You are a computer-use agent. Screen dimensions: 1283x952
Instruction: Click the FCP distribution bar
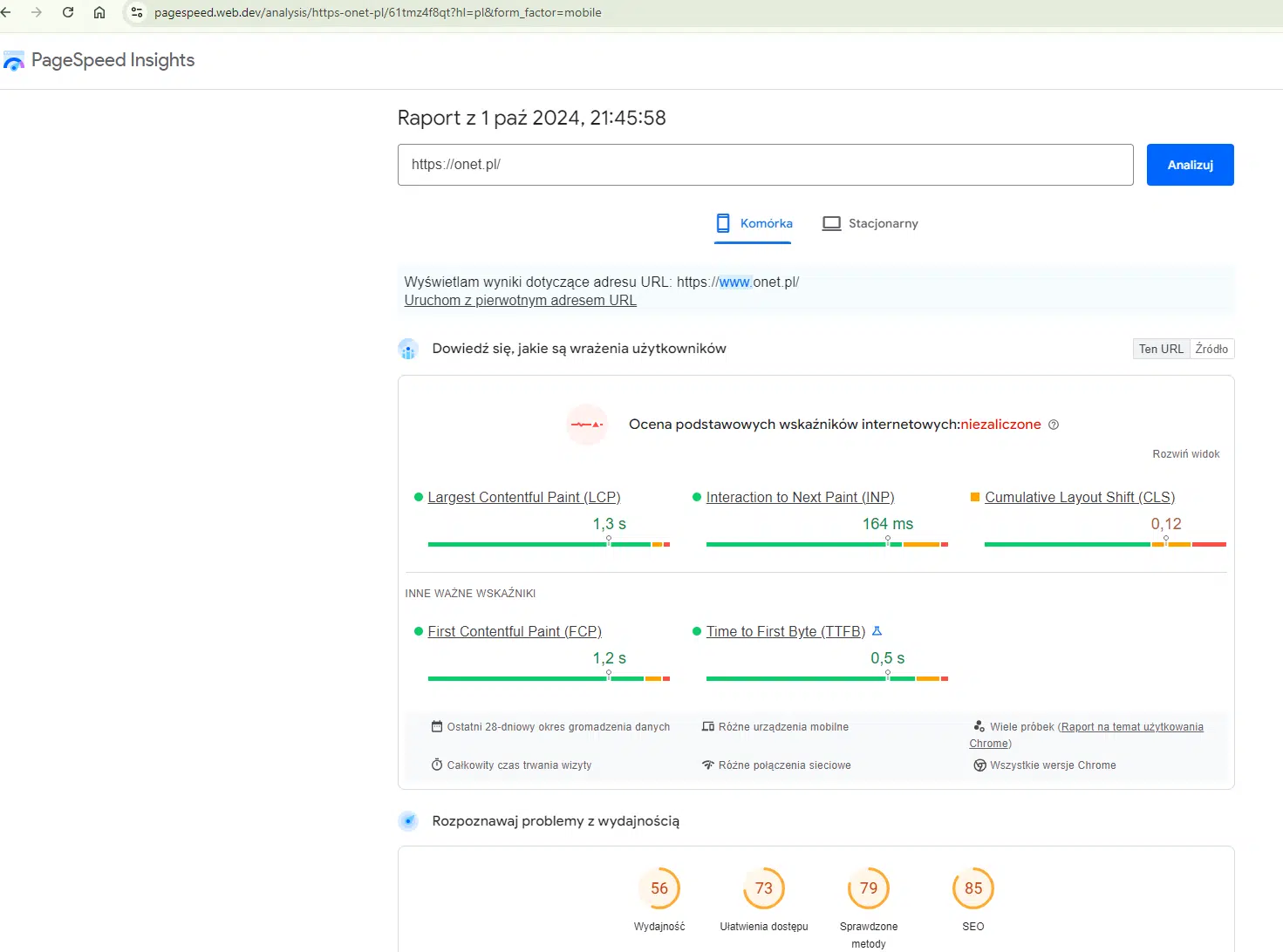tap(549, 678)
